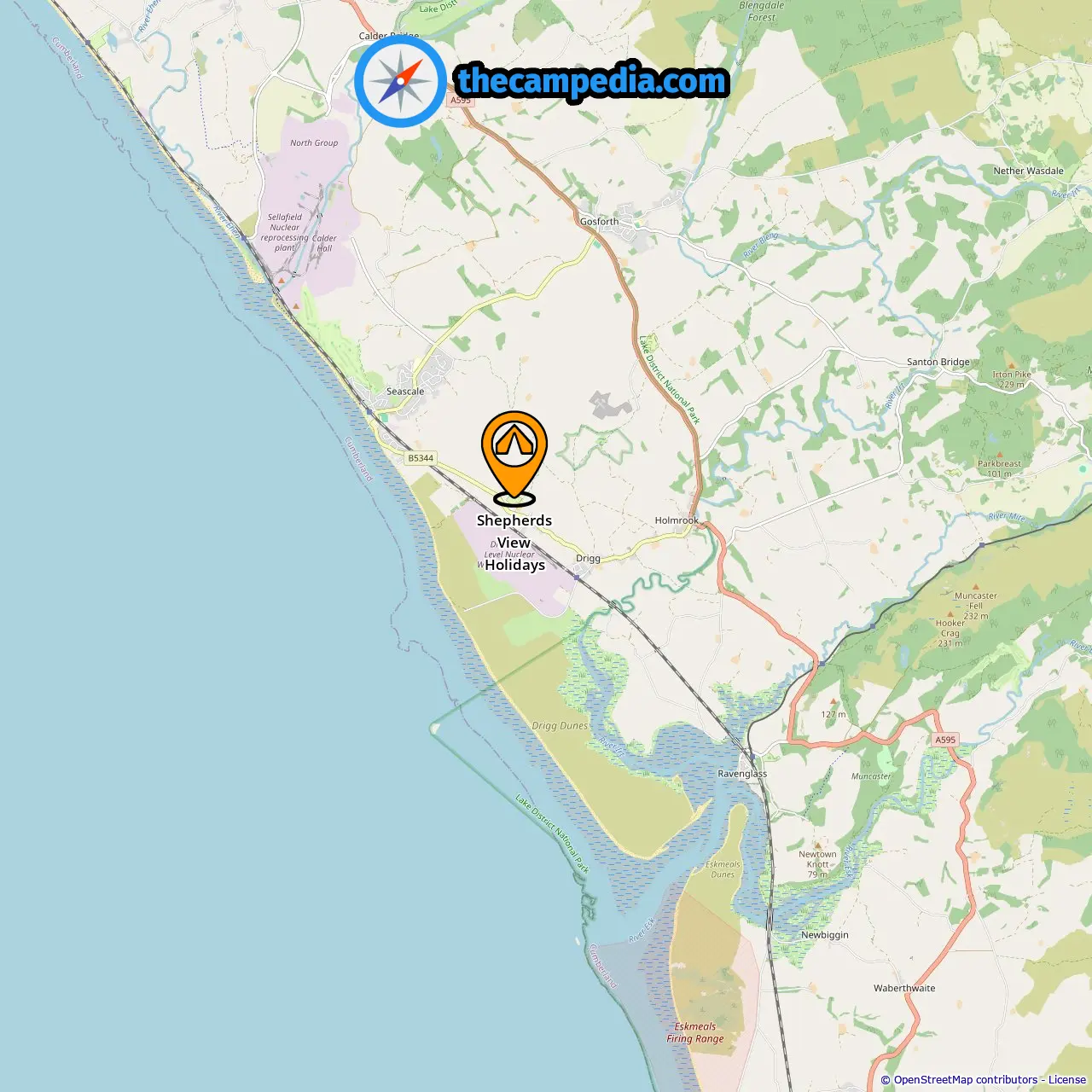Click the Waberthwaite place label
The width and height of the screenshot is (1092, 1092).
pos(904,988)
